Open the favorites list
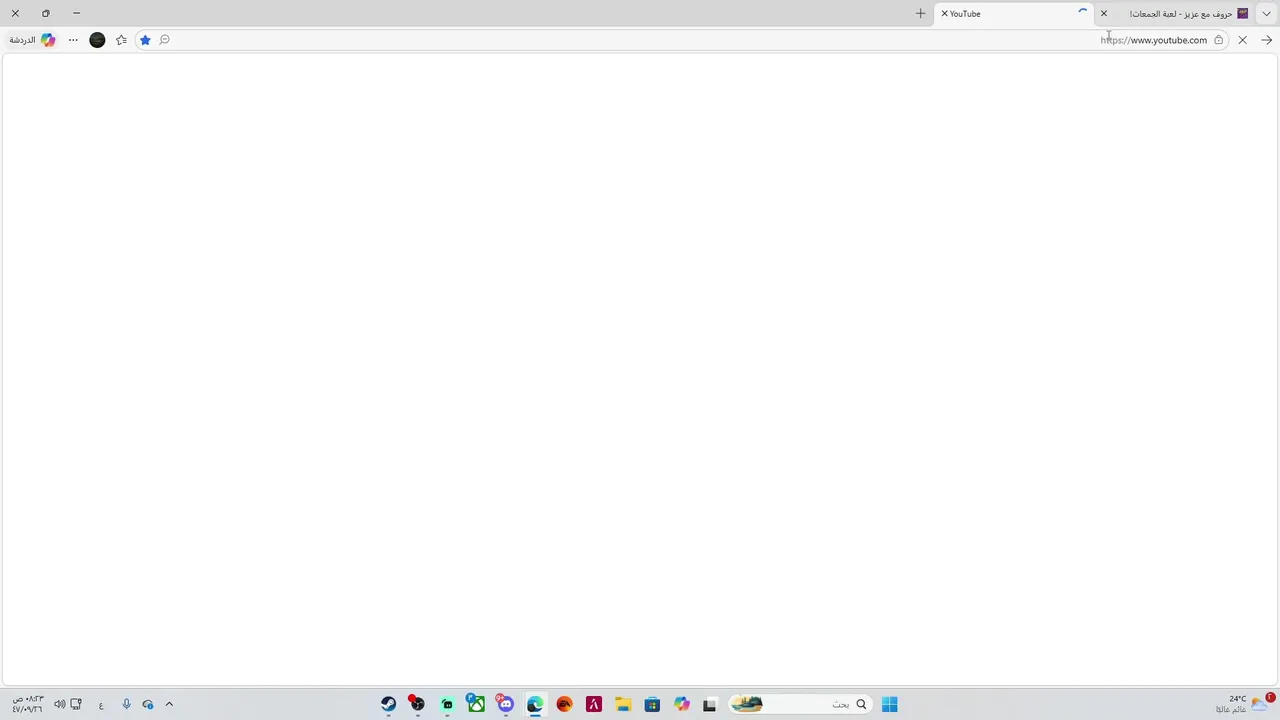This screenshot has width=1280, height=720. 121,40
